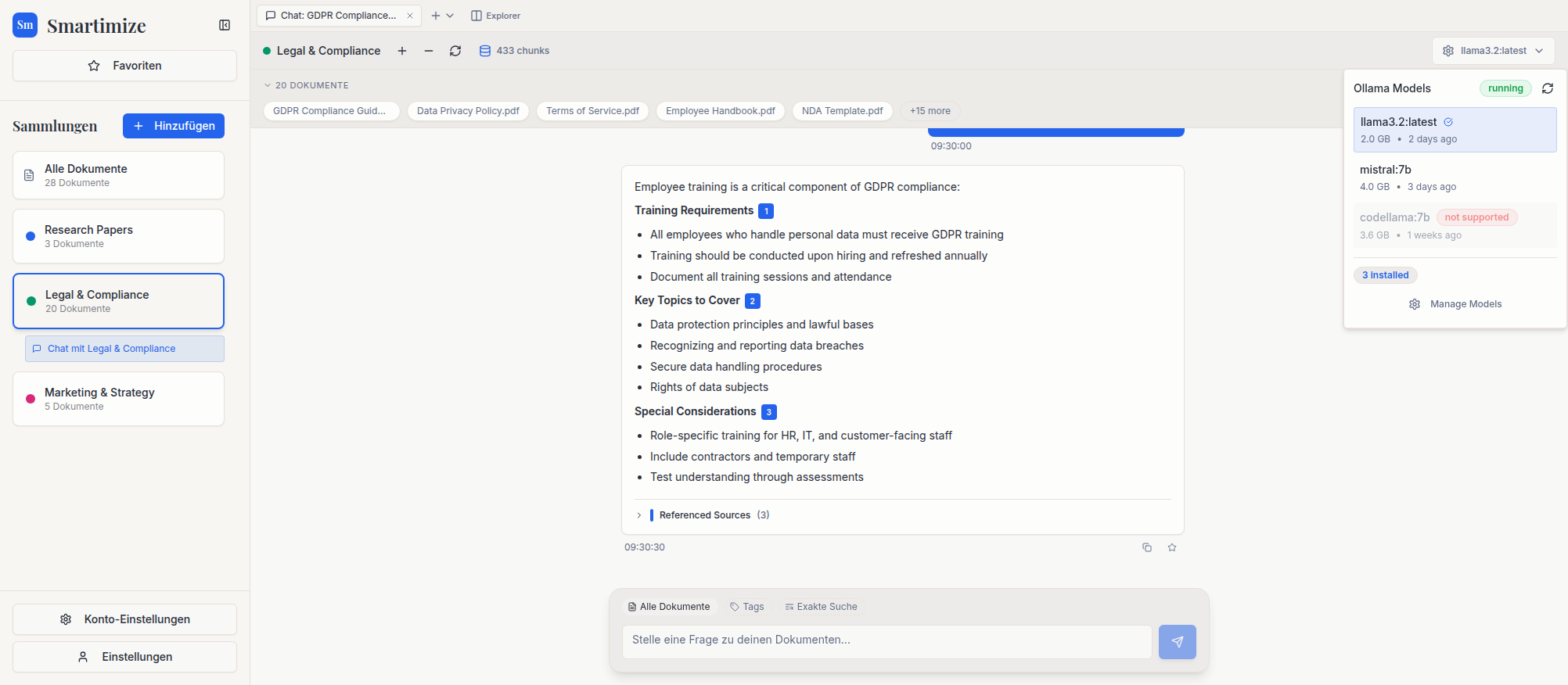Image resolution: width=1568 pixels, height=685 pixels.
Task: Toggle the Tags filter
Action: (747, 607)
